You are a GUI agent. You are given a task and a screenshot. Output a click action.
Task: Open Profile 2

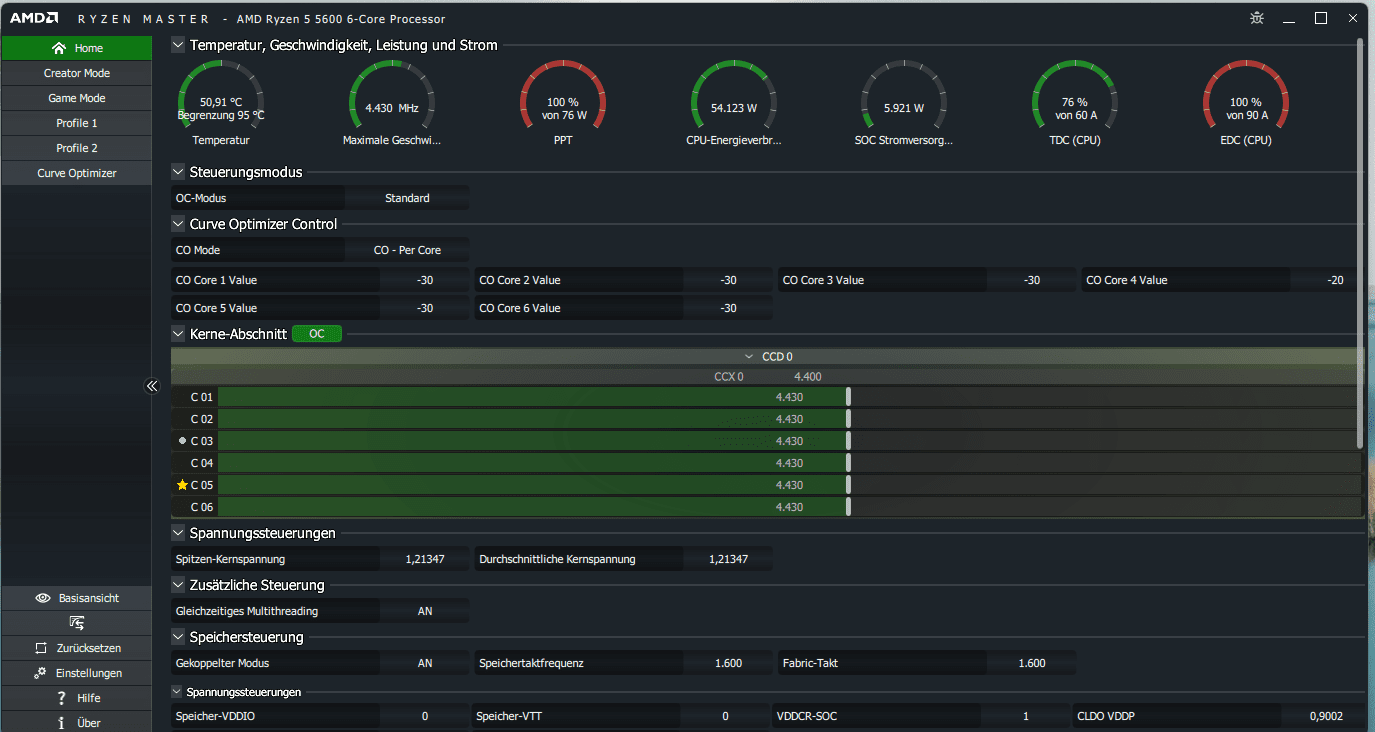[77, 148]
